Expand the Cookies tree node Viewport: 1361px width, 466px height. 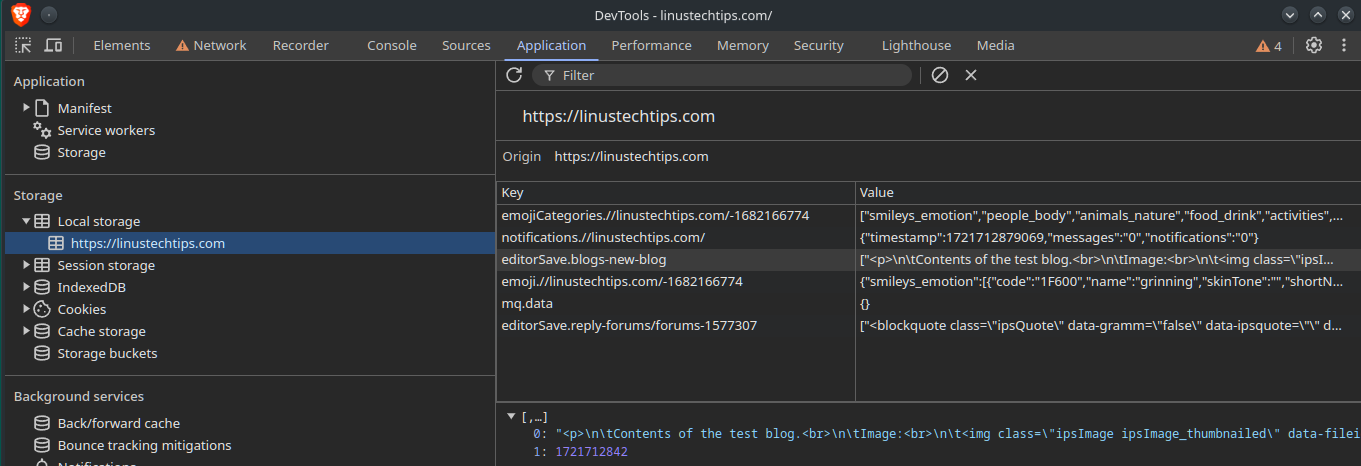pos(27,309)
